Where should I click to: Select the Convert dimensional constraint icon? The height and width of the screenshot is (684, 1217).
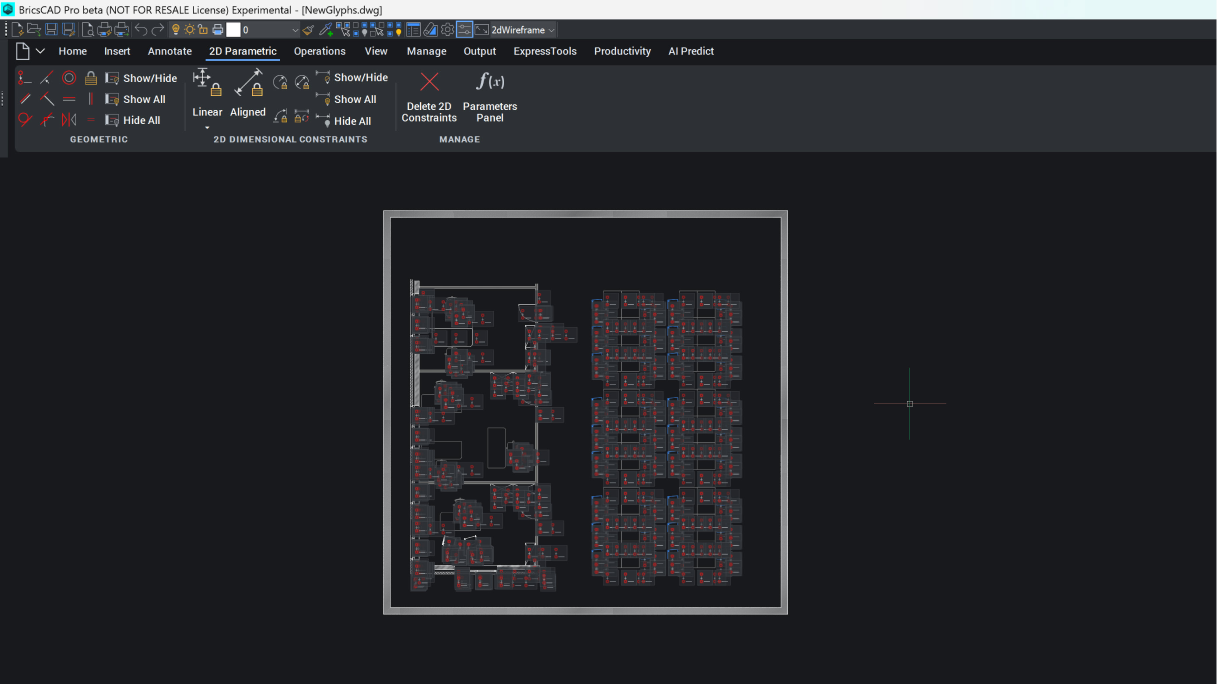(x=302, y=116)
